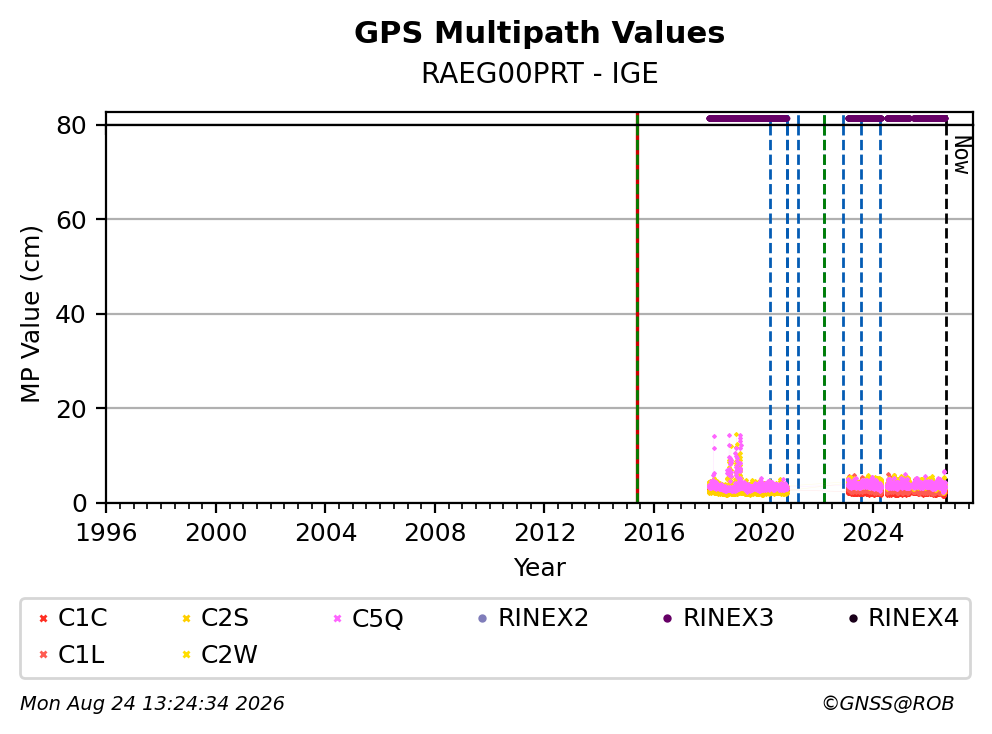Click the C1L legend marker

[43, 655]
